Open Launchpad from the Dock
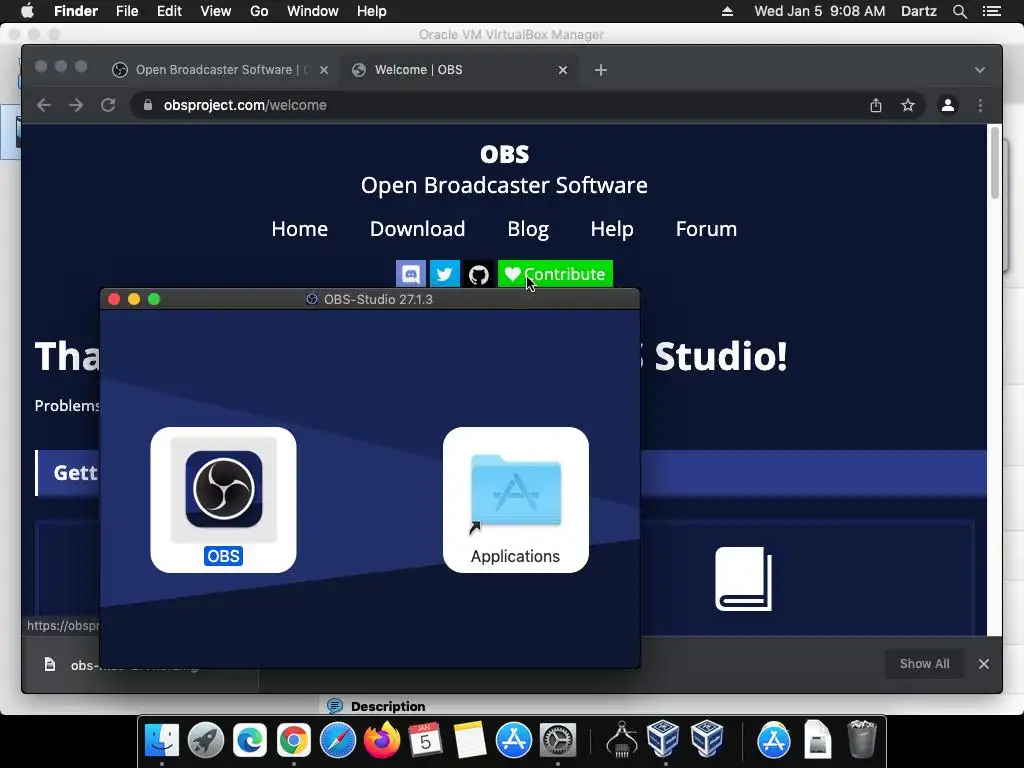The height and width of the screenshot is (768, 1024). coord(206,740)
